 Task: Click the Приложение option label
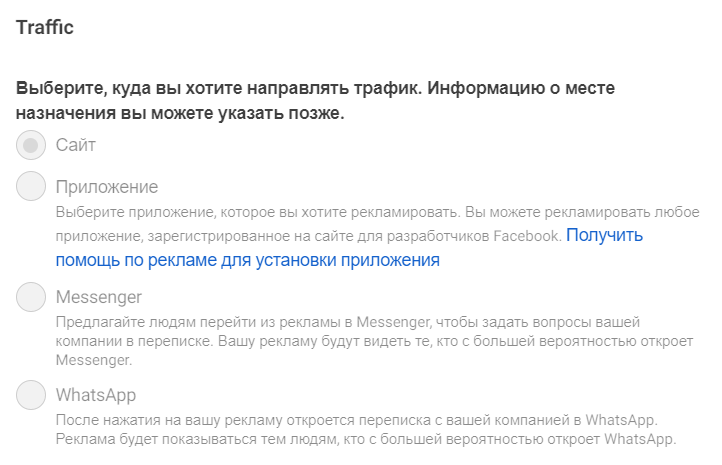pos(107,187)
